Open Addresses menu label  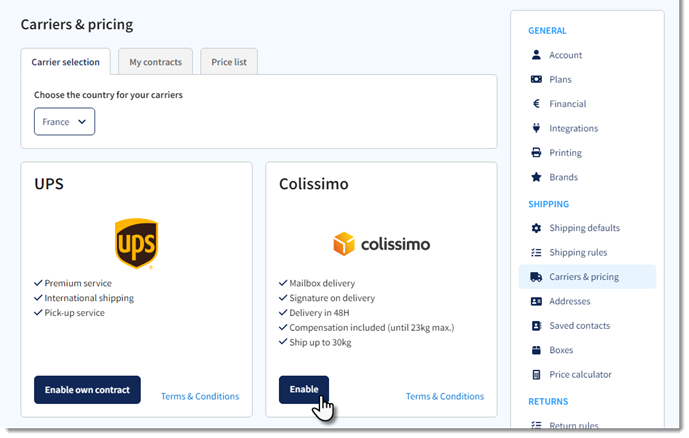[x=569, y=301]
